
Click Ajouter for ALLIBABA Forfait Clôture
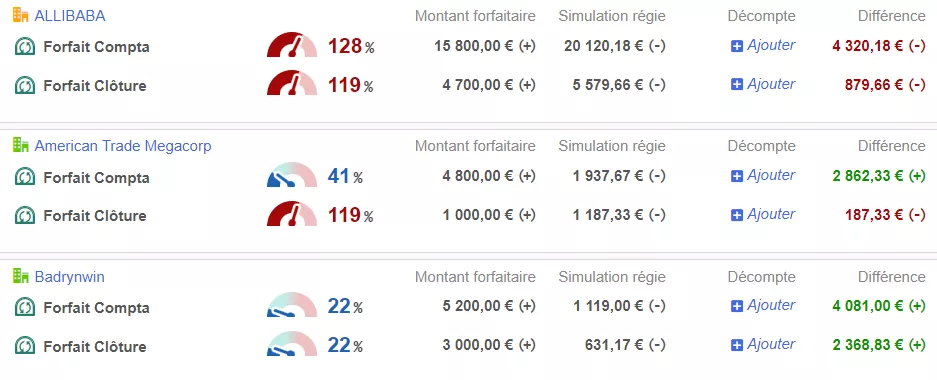pyautogui.click(x=771, y=84)
